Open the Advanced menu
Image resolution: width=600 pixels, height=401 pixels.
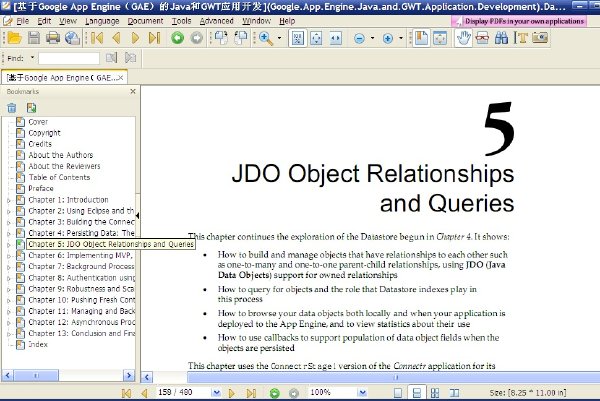pos(217,21)
